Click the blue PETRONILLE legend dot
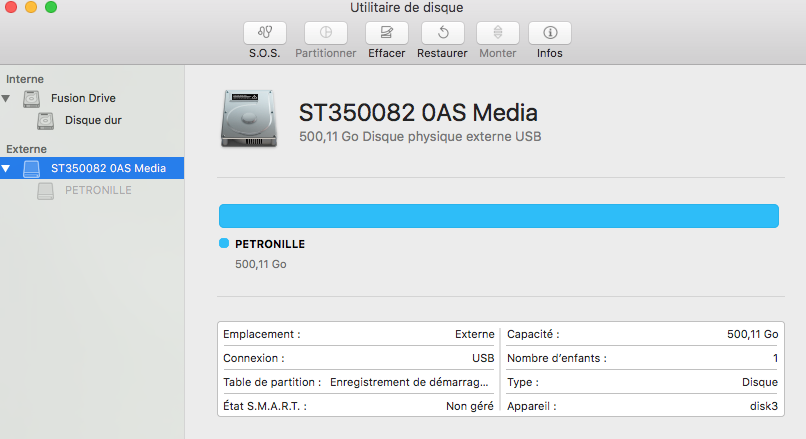The image size is (806, 439). point(224,243)
